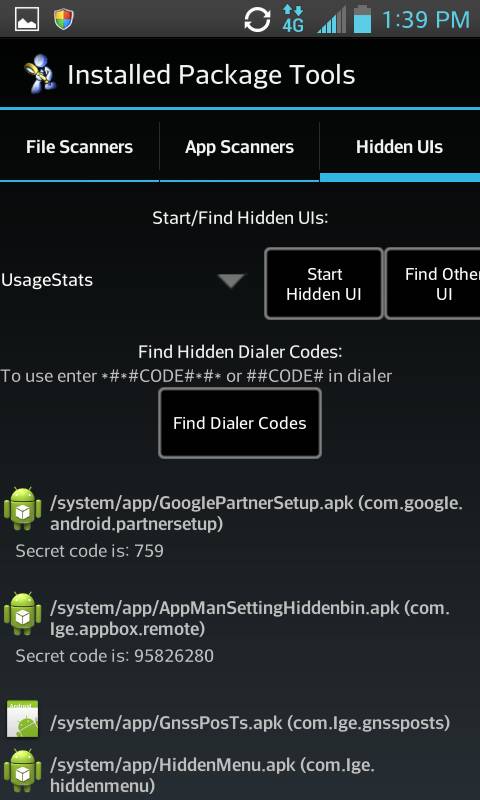The width and height of the screenshot is (480, 800).
Task: Tap the battery icon in status bar
Action: click(362, 19)
